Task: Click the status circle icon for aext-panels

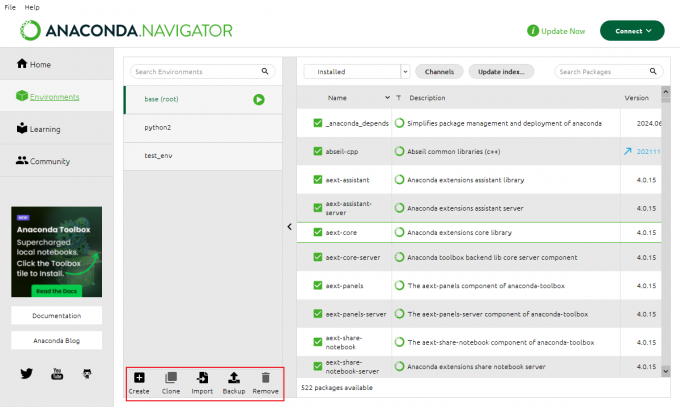Action: [x=399, y=286]
